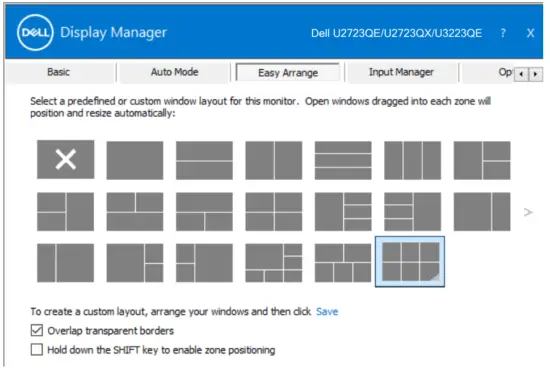Pick layout with narrow left, wide right column
The image size is (550, 375).
pyautogui.click(x=66, y=263)
